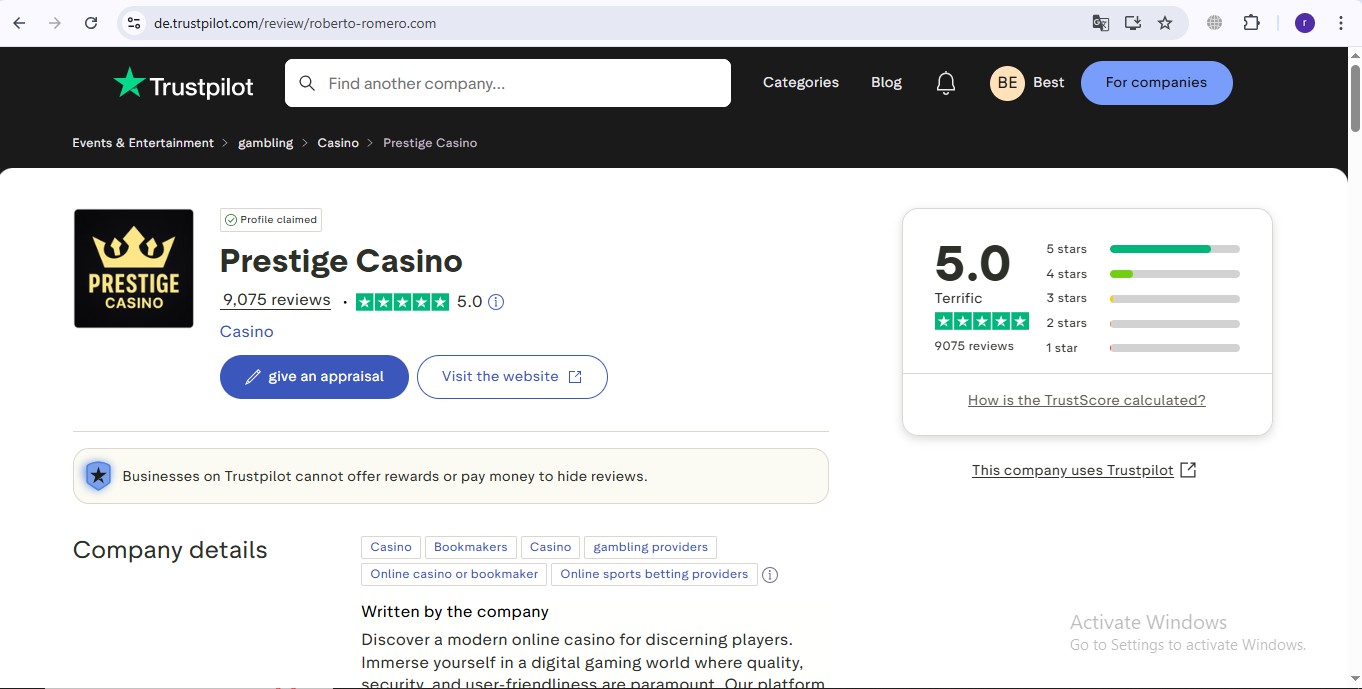Click the install app icon in address bar
The height and width of the screenshot is (689, 1362).
[1133, 23]
